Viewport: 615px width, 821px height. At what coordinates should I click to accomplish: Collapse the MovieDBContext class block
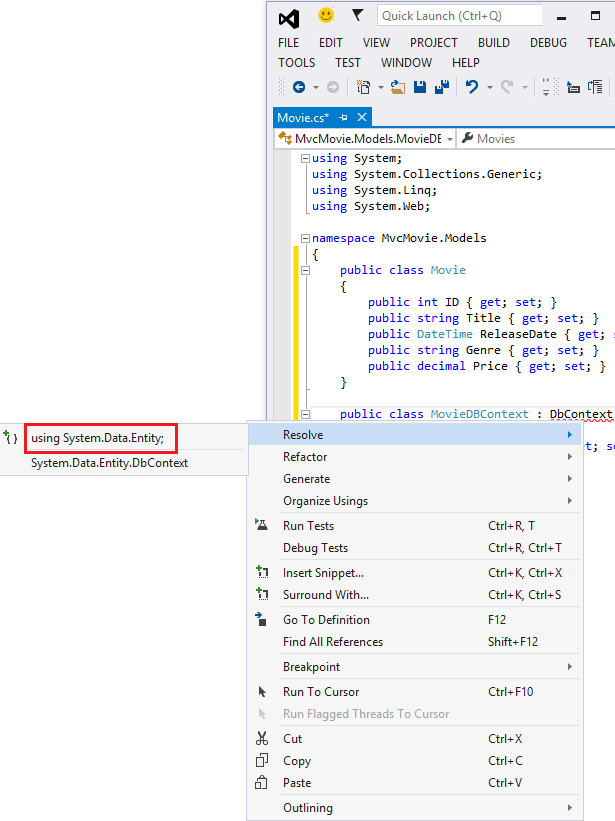[x=305, y=415]
